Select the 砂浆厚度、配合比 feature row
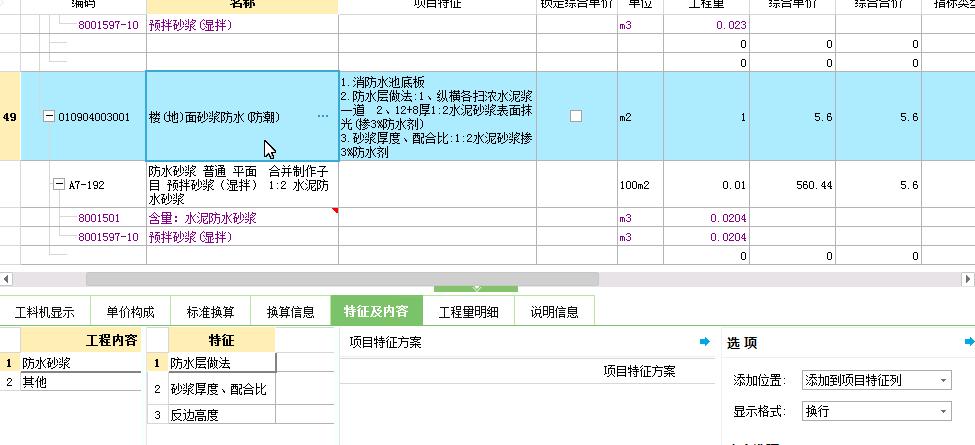The width and height of the screenshot is (975, 445). click(217, 389)
